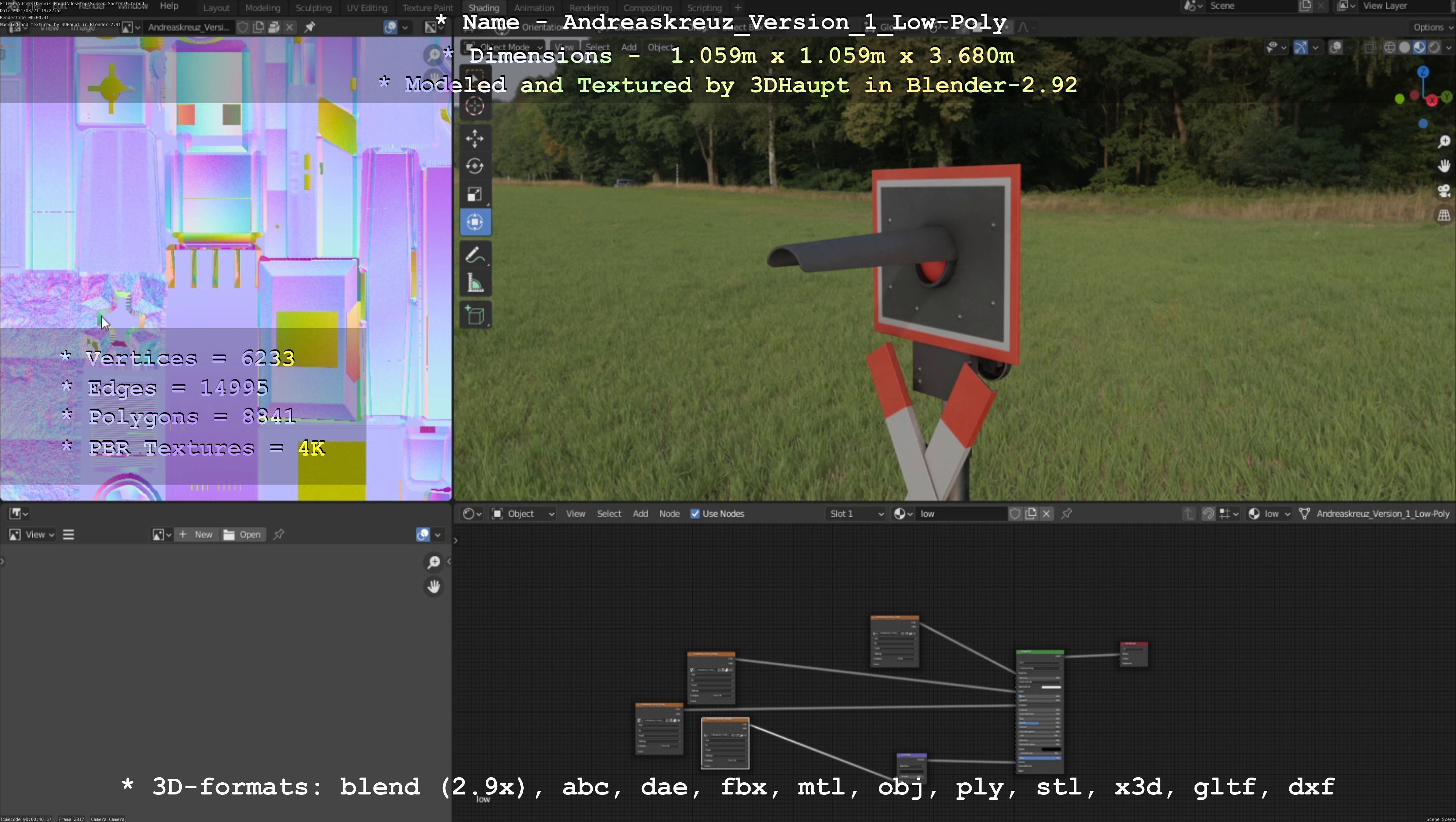Viewport: 1456px width, 822px height.
Task: Select the Measure tool
Action: click(x=475, y=283)
